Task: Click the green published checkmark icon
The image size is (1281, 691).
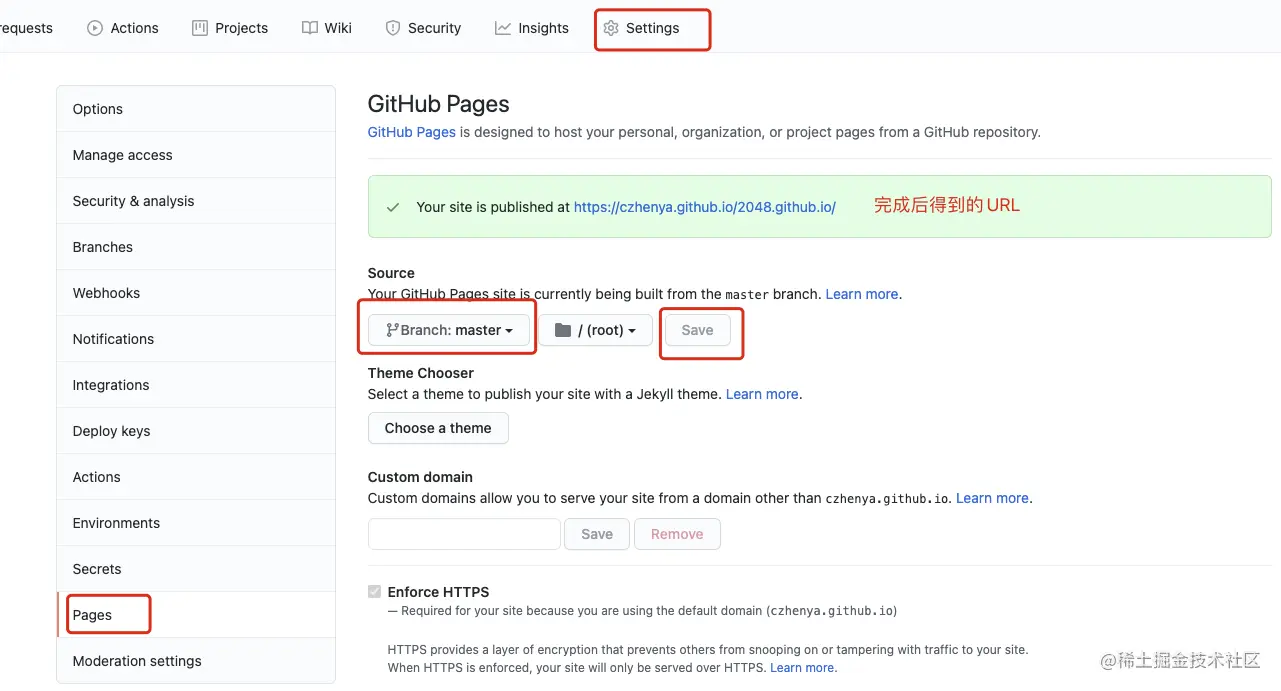Action: [393, 207]
